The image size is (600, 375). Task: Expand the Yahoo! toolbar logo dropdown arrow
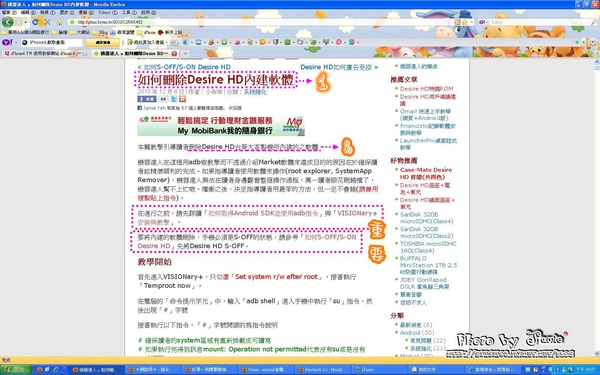click(16, 42)
